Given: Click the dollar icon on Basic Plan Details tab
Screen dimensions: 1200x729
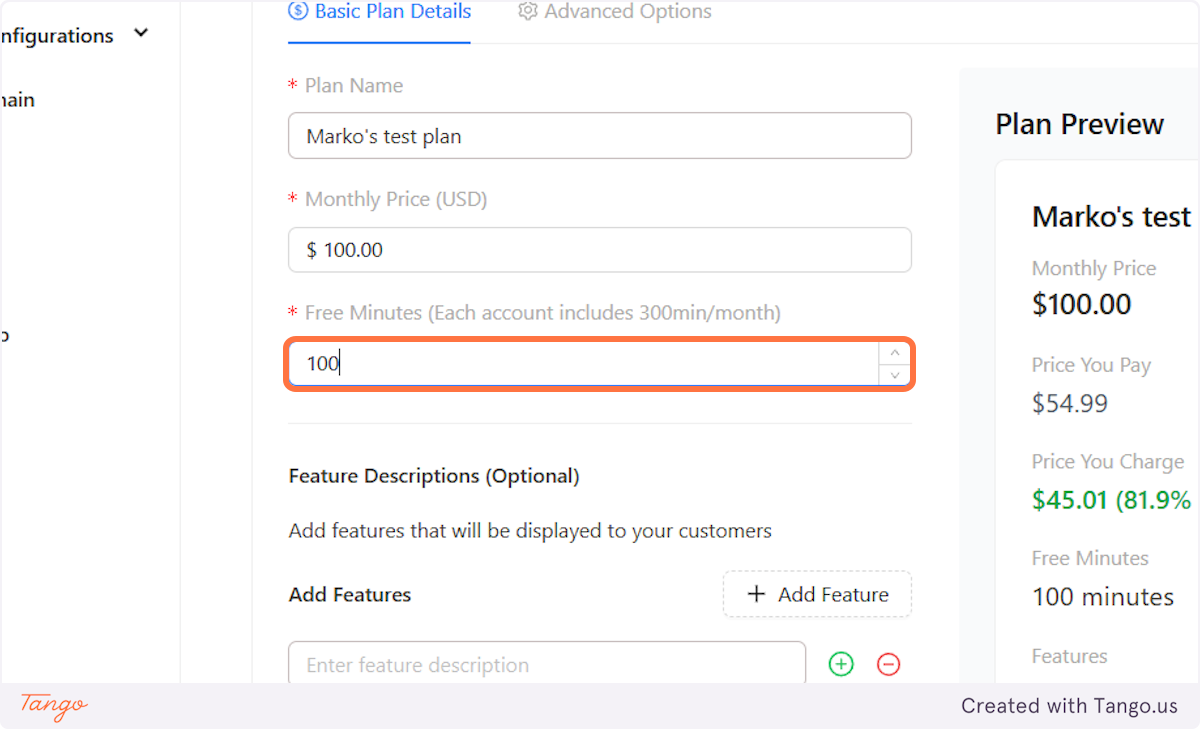Looking at the screenshot, I should pyautogui.click(x=296, y=11).
